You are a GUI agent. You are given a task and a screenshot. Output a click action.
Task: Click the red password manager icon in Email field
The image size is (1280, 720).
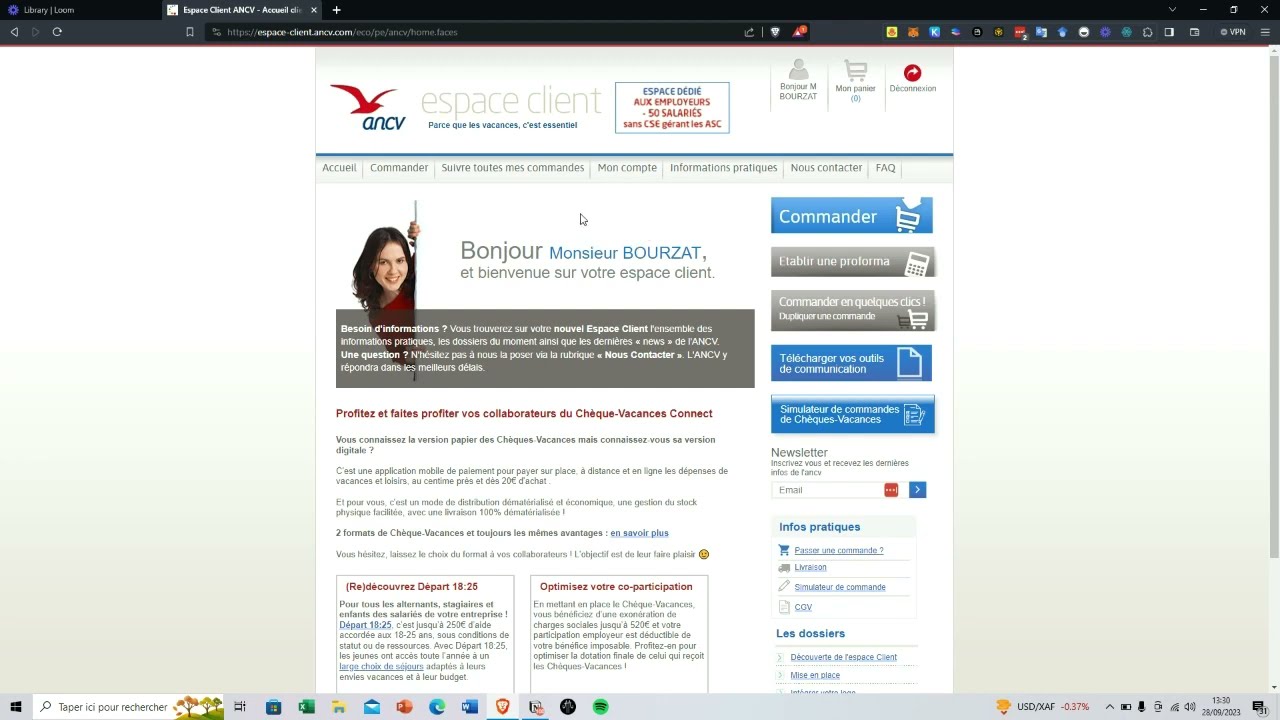pos(891,490)
